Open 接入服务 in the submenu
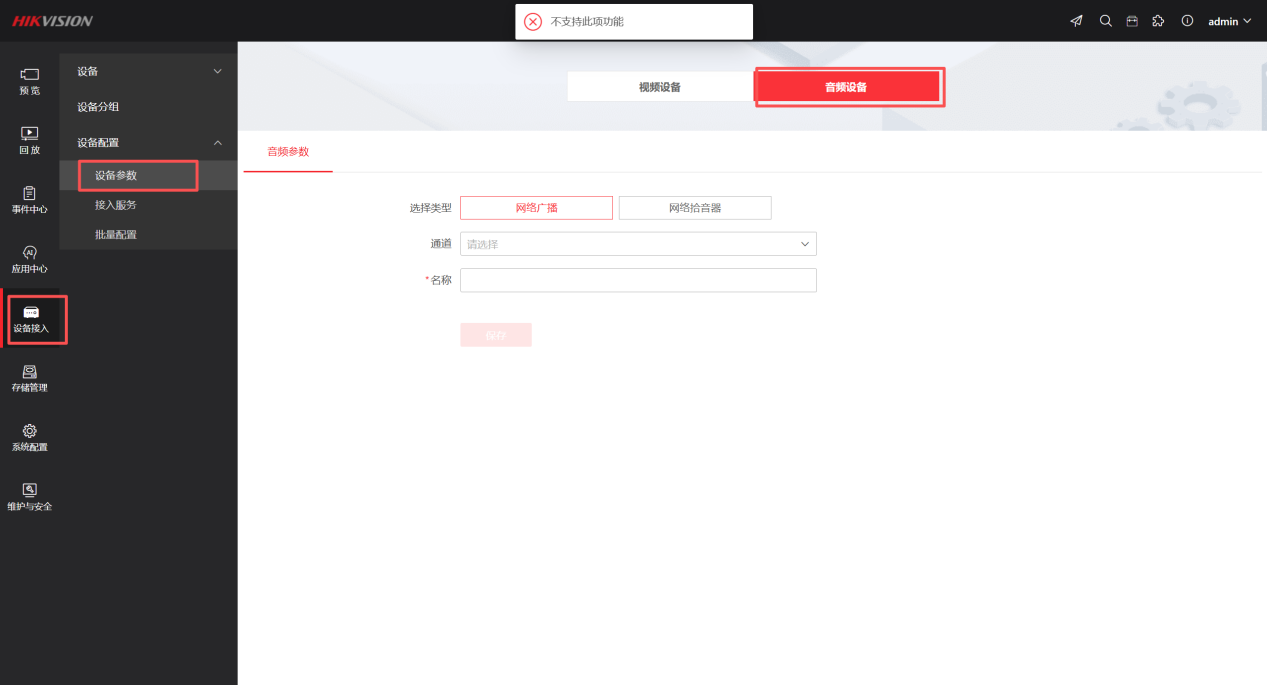This screenshot has height=685, width=1267. (x=116, y=205)
